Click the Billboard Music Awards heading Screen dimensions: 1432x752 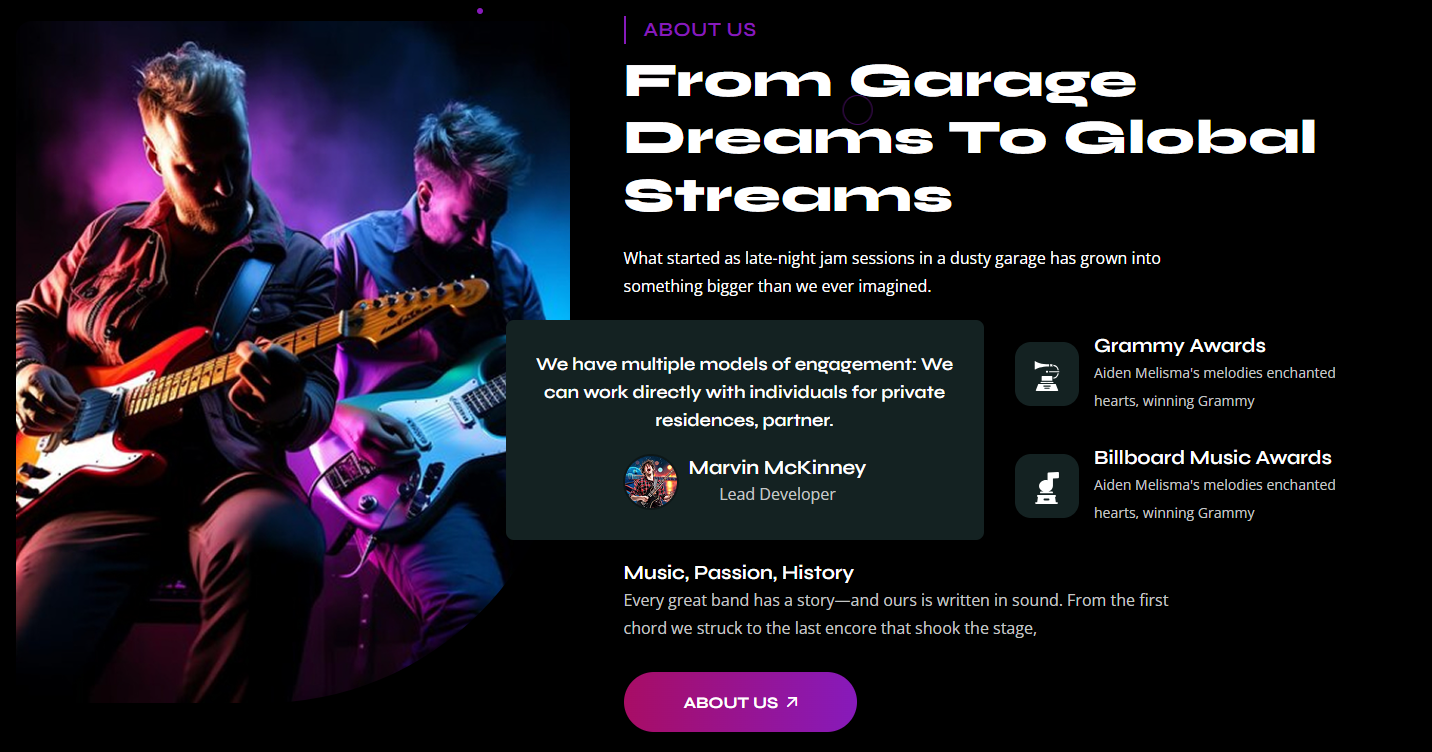coord(1213,458)
